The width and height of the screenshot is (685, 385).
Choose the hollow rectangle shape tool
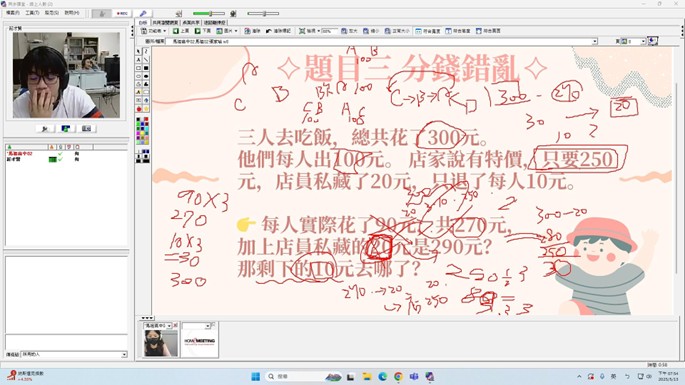point(138,68)
